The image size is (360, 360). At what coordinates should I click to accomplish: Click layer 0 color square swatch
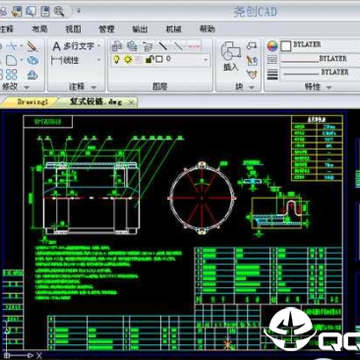click(x=159, y=59)
